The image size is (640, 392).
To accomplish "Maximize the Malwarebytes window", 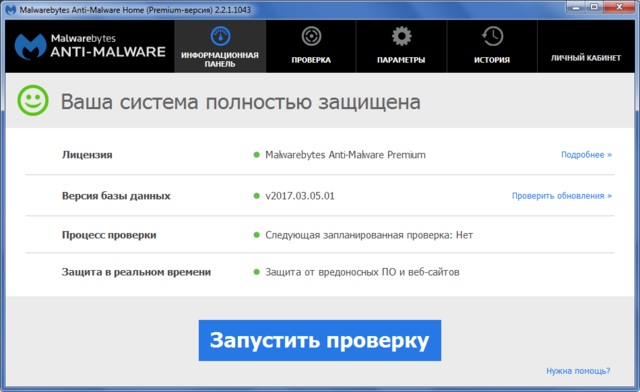I will [x=594, y=7].
